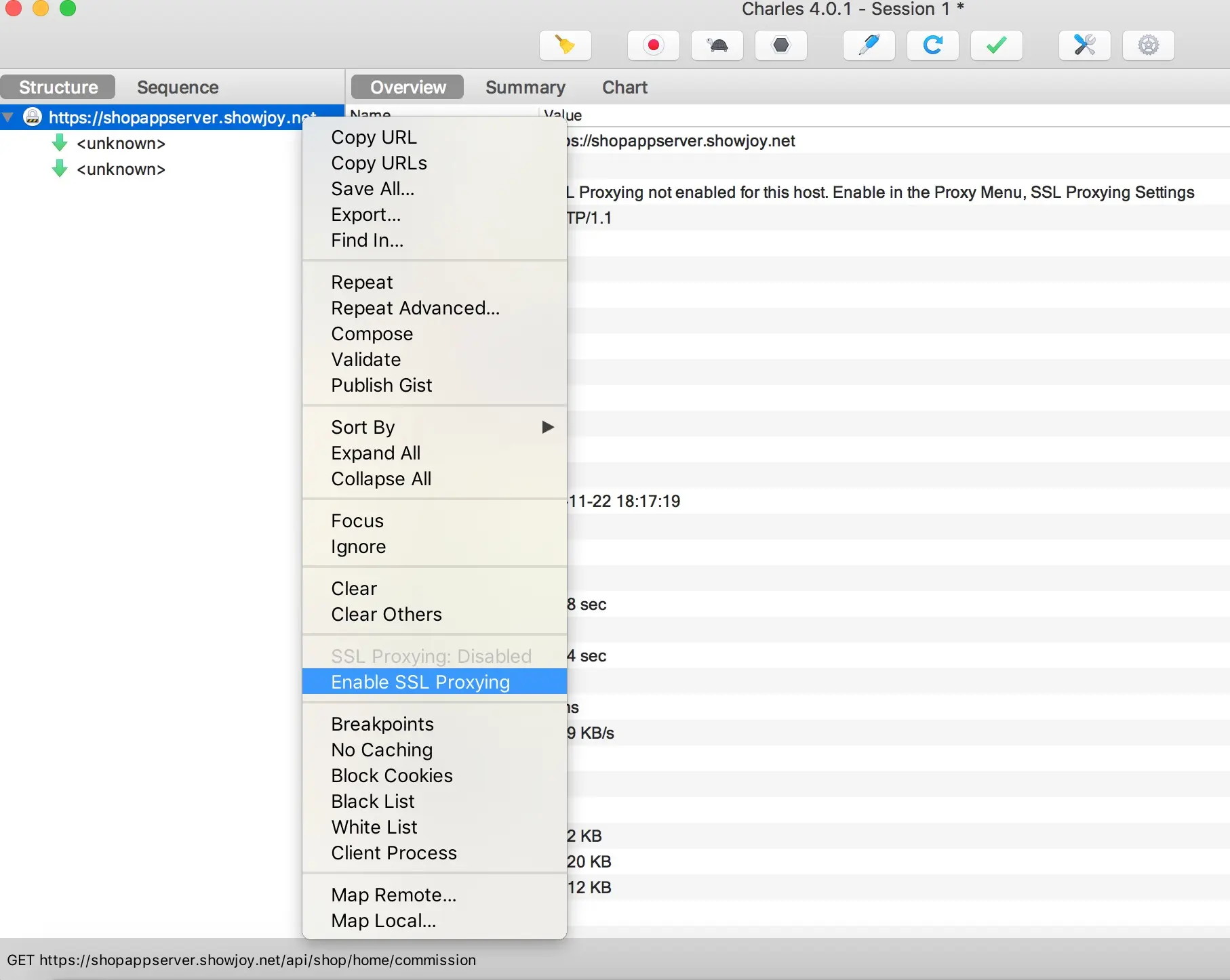Toggle Block Cookies in context menu

pyautogui.click(x=435, y=776)
